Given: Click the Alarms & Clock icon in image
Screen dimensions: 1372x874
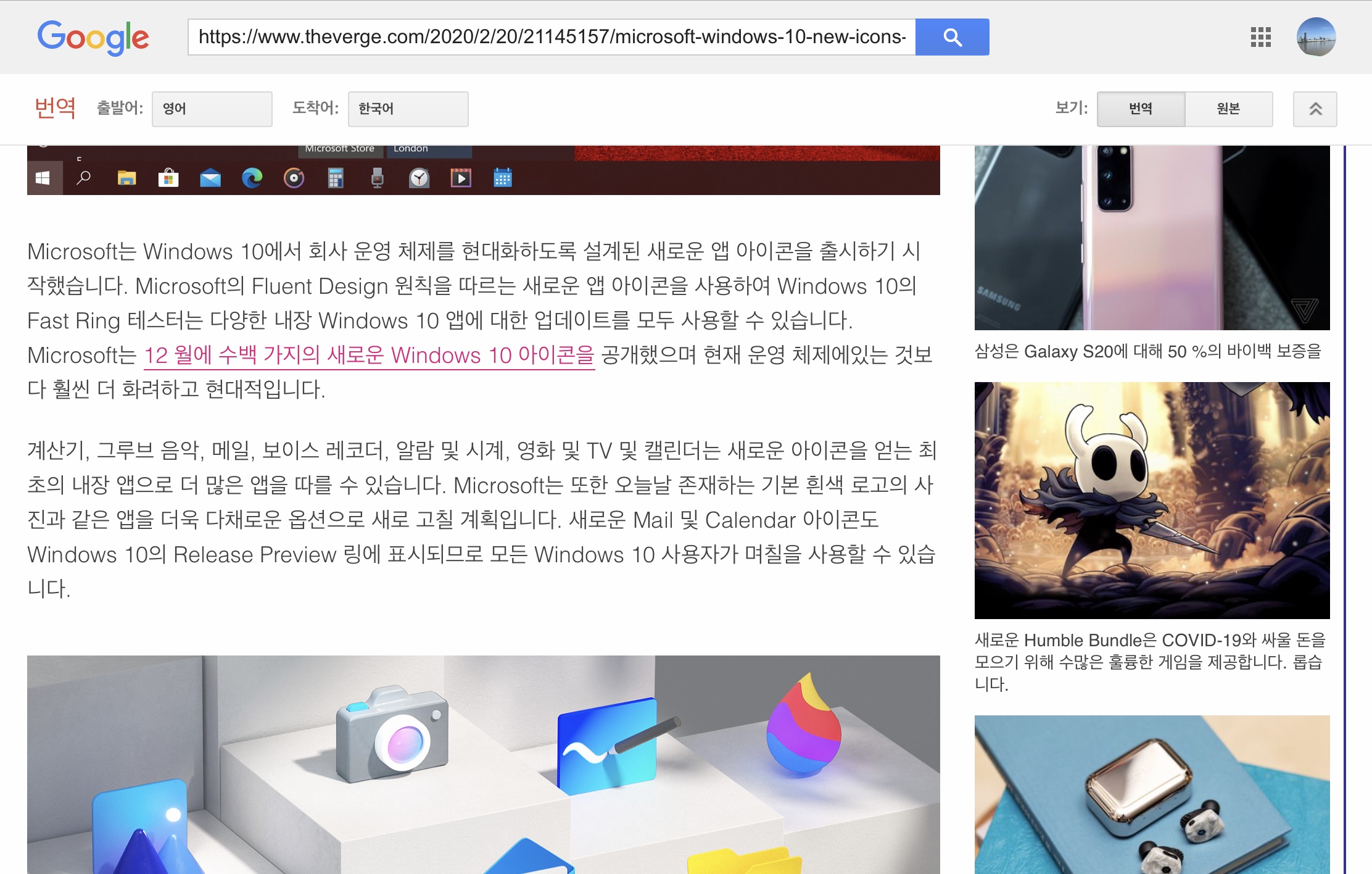Looking at the screenshot, I should [x=419, y=178].
